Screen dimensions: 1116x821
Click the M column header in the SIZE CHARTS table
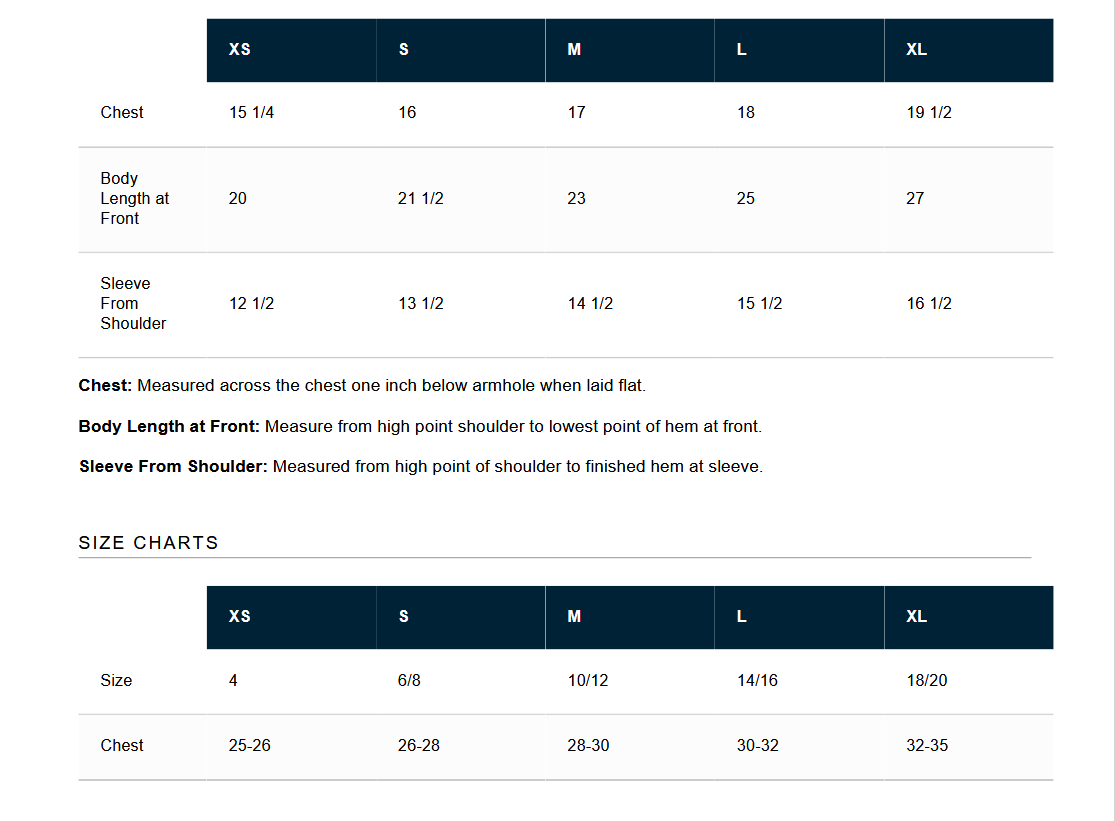pos(574,616)
